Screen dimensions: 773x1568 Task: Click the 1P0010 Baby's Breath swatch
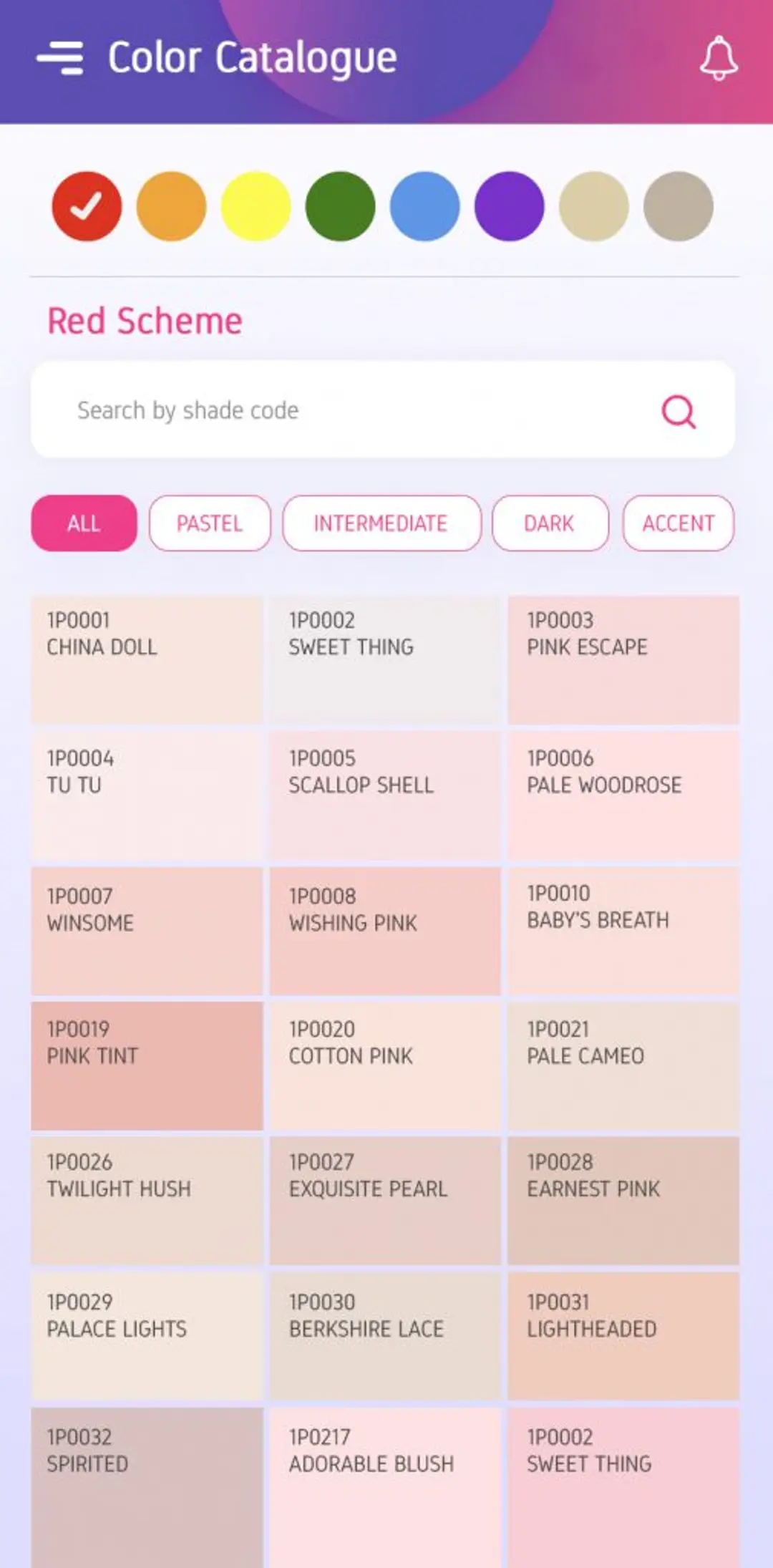623,931
